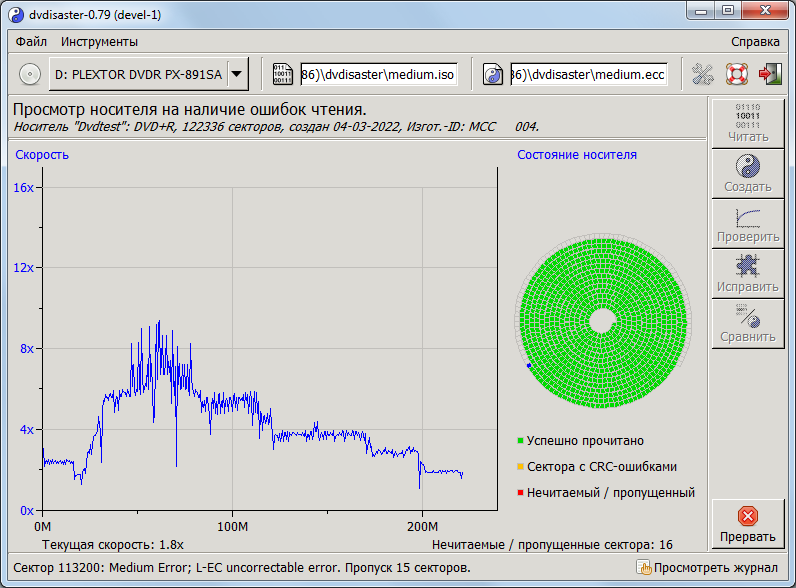Image resolution: width=796 pixels, height=588 pixels.
Task: Open help via lifebuoy icon
Action: point(737,74)
